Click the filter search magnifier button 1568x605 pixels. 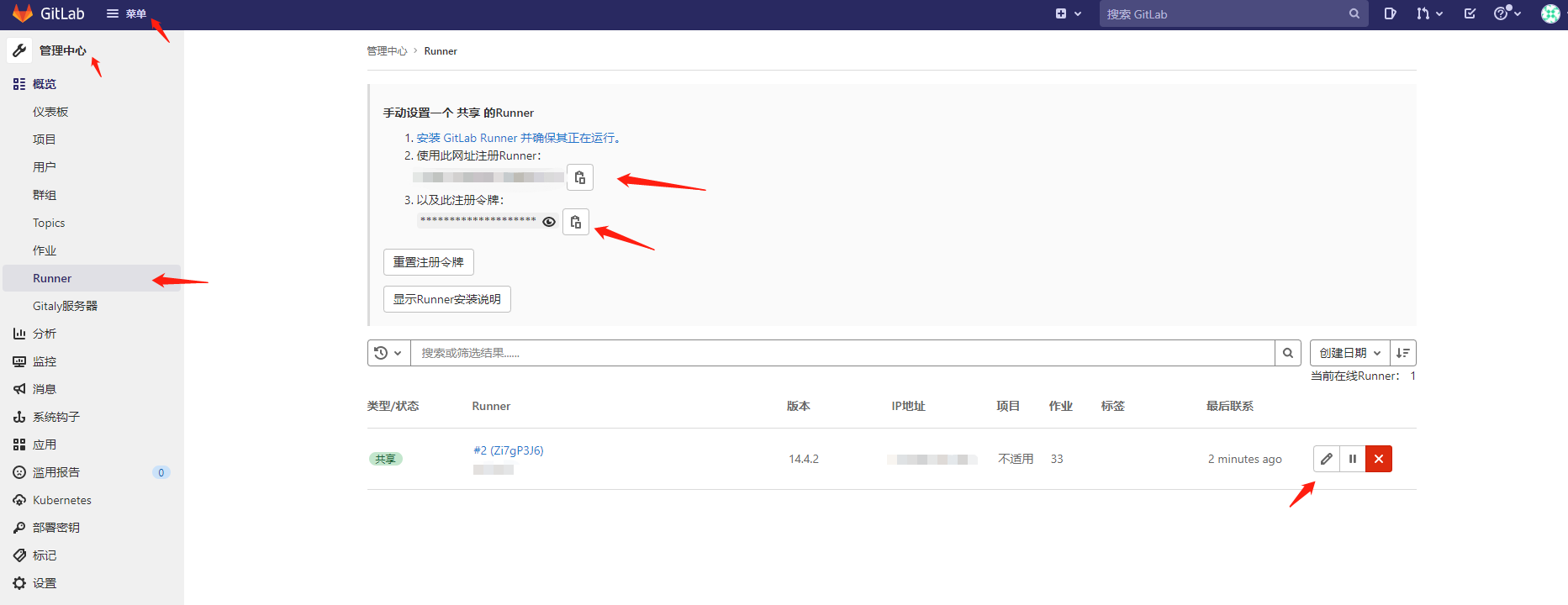(1288, 353)
